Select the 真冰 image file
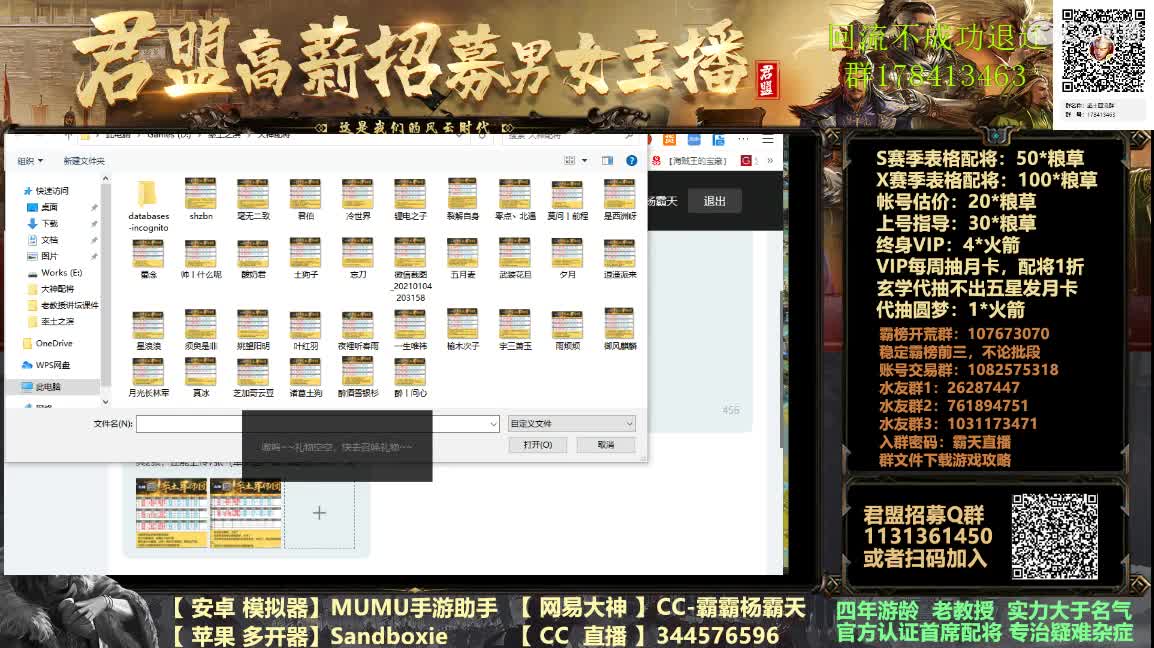 200,378
